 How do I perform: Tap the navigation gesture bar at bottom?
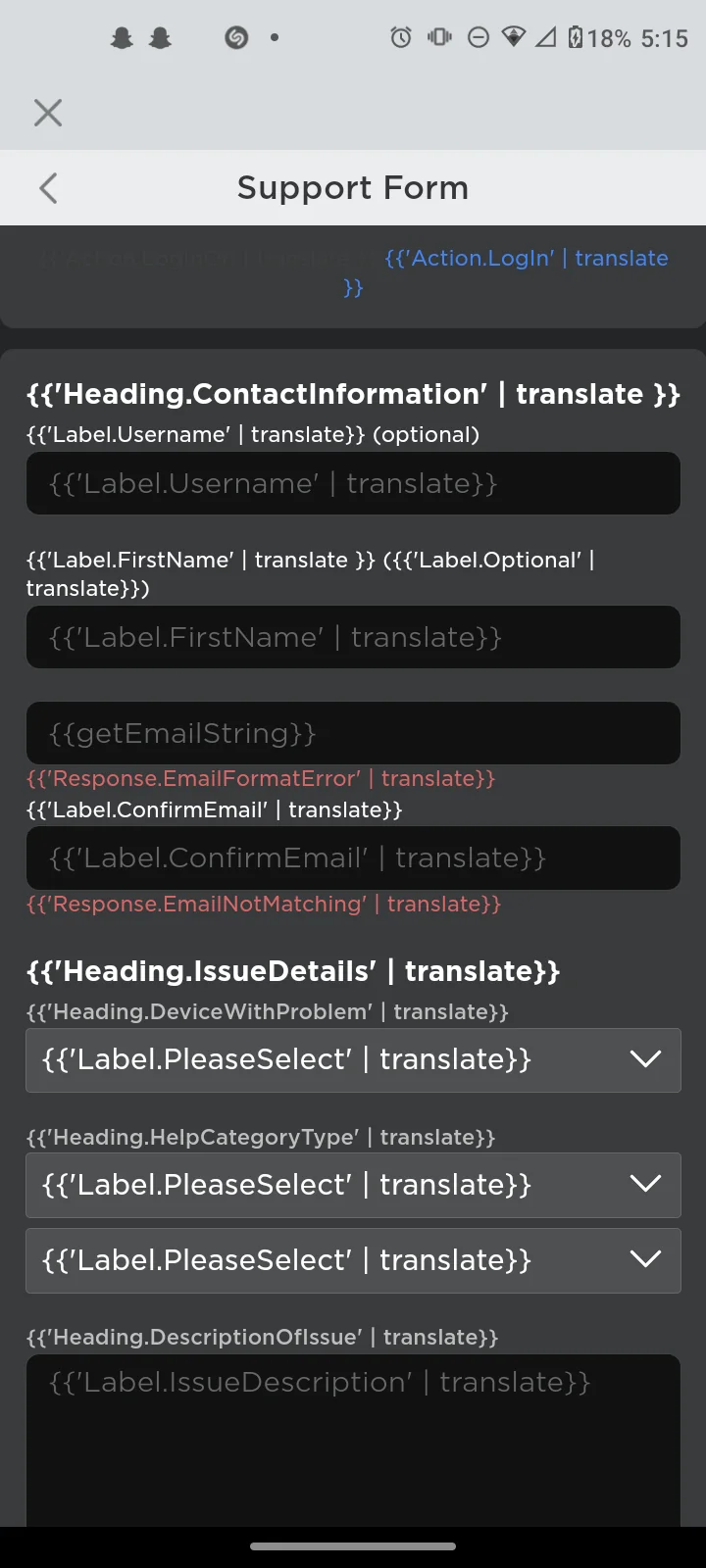tap(353, 1545)
